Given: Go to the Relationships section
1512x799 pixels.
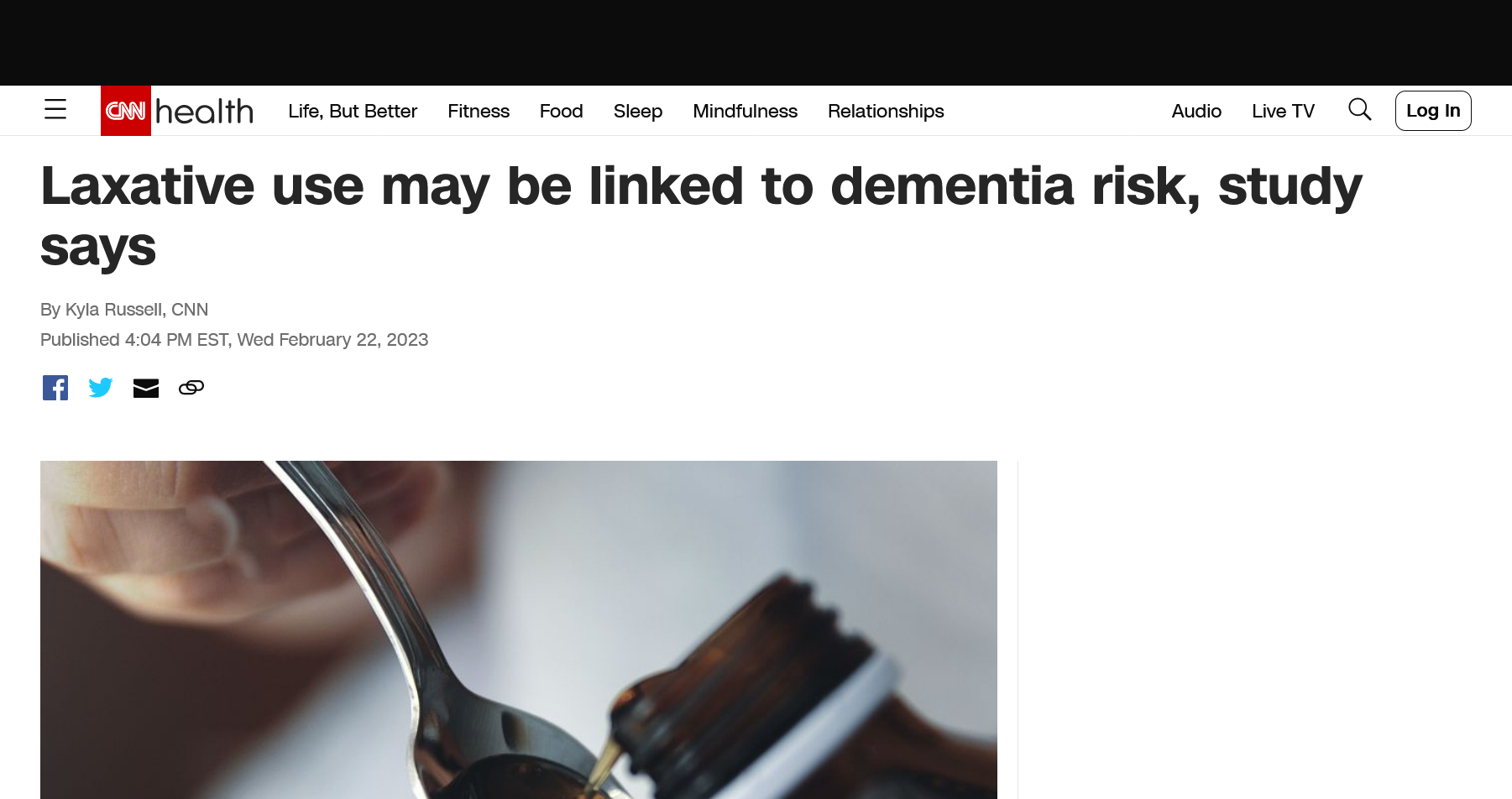Looking at the screenshot, I should pos(886,111).
